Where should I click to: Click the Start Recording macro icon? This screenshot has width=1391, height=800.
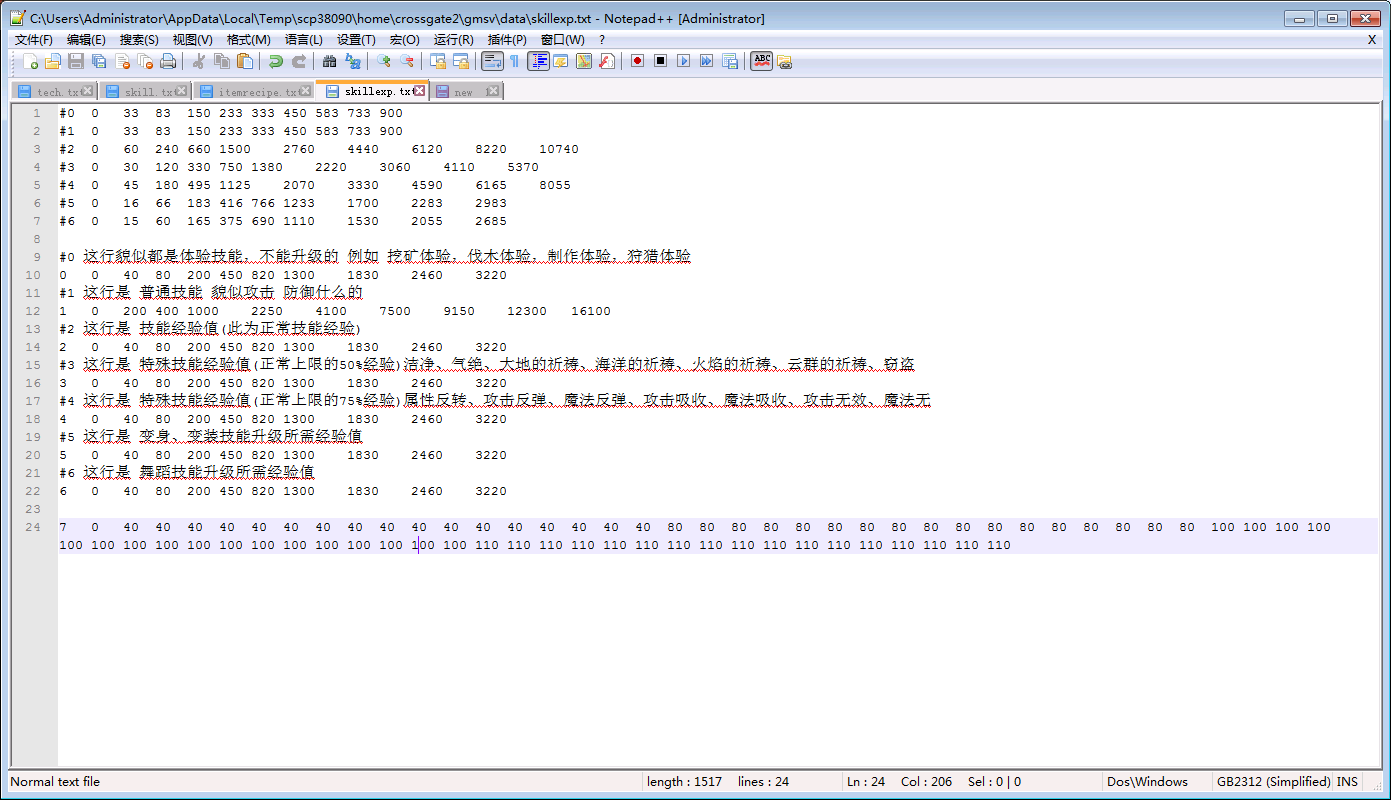tap(637, 62)
